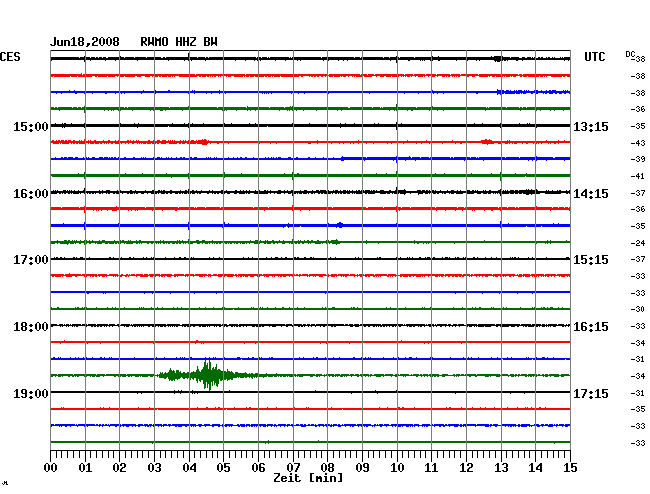Click the Zeit [min] axis title

coord(308,478)
